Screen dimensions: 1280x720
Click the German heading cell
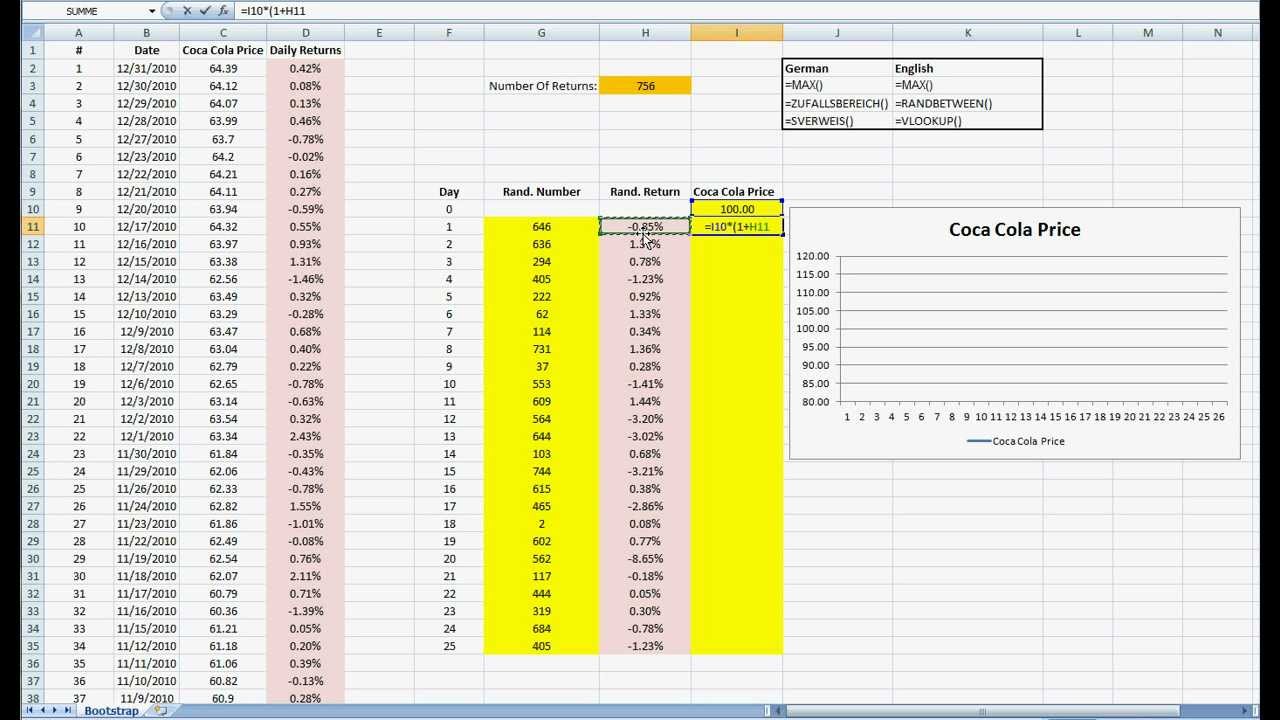837,68
